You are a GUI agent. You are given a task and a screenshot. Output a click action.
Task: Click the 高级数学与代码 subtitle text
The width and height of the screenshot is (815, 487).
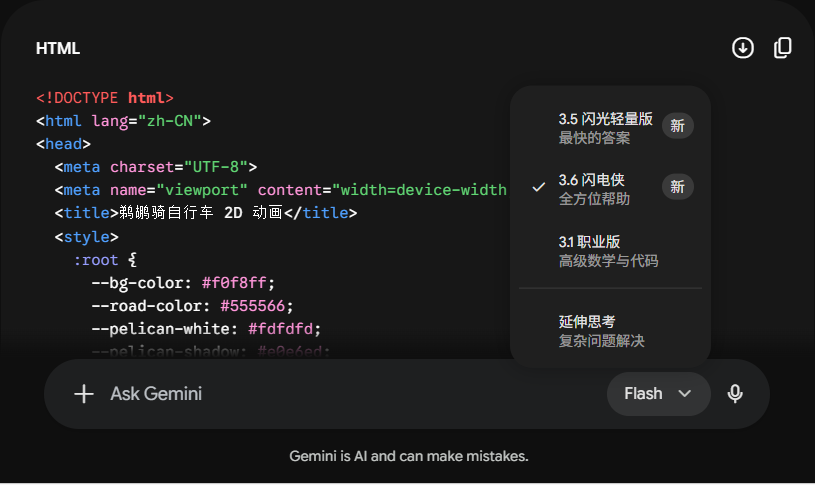(608, 261)
